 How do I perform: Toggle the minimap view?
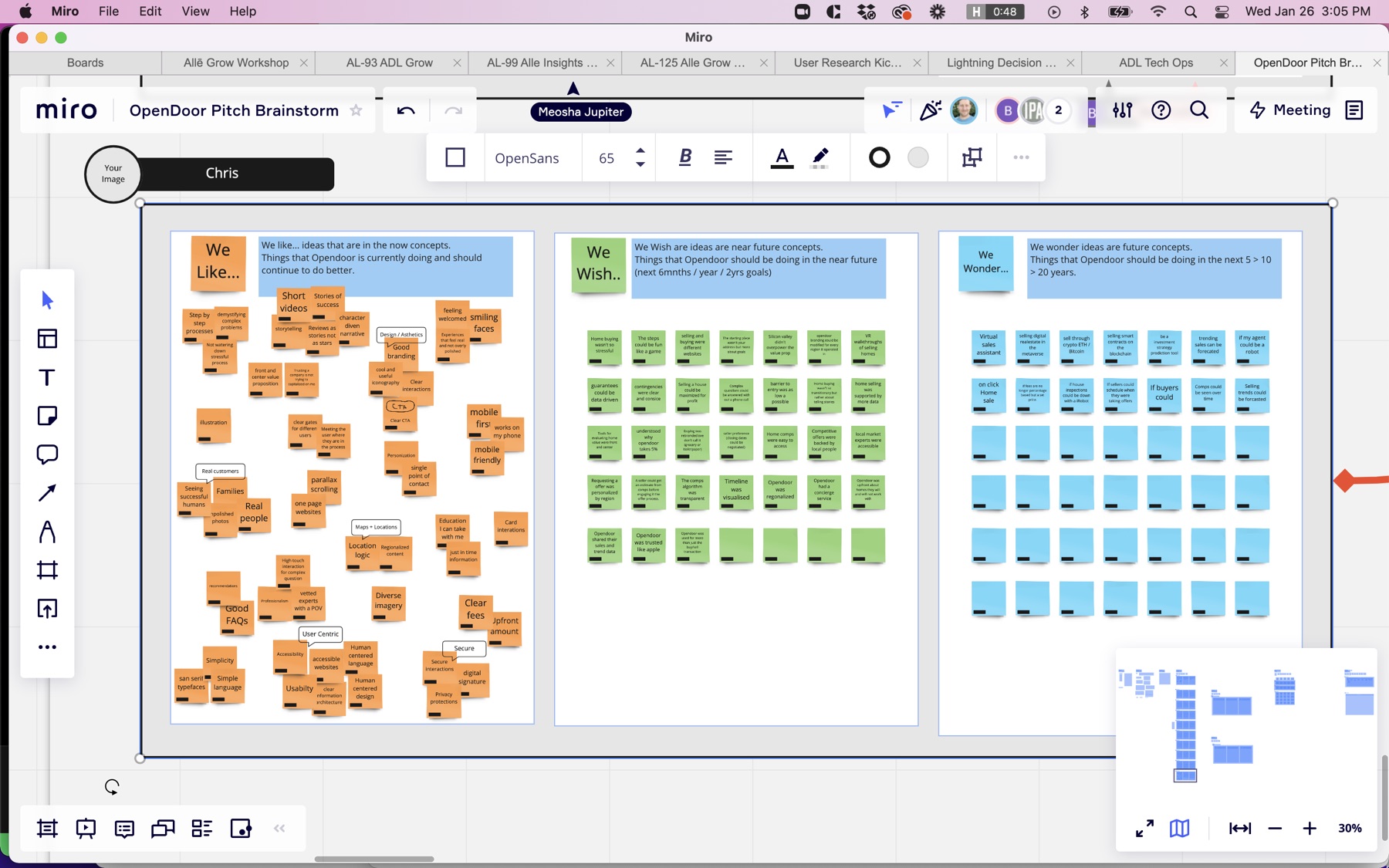click(1179, 828)
